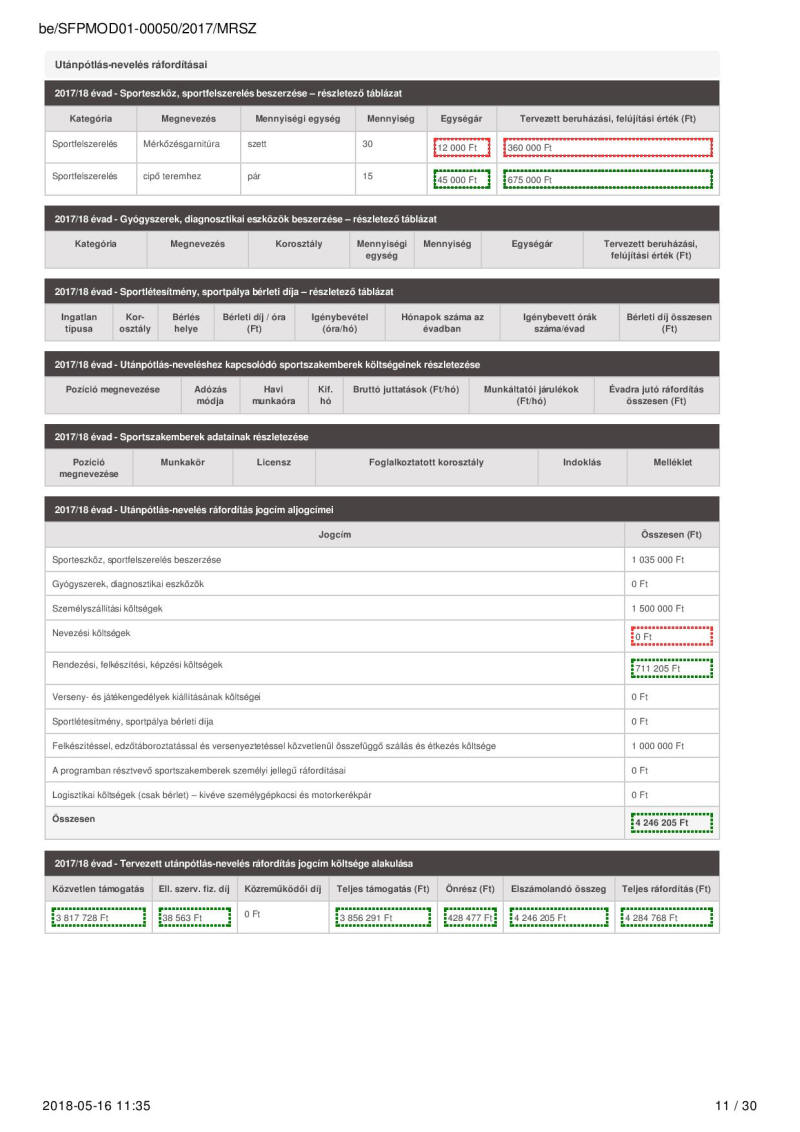Select the 360 000 Ft planned value field

(607, 147)
